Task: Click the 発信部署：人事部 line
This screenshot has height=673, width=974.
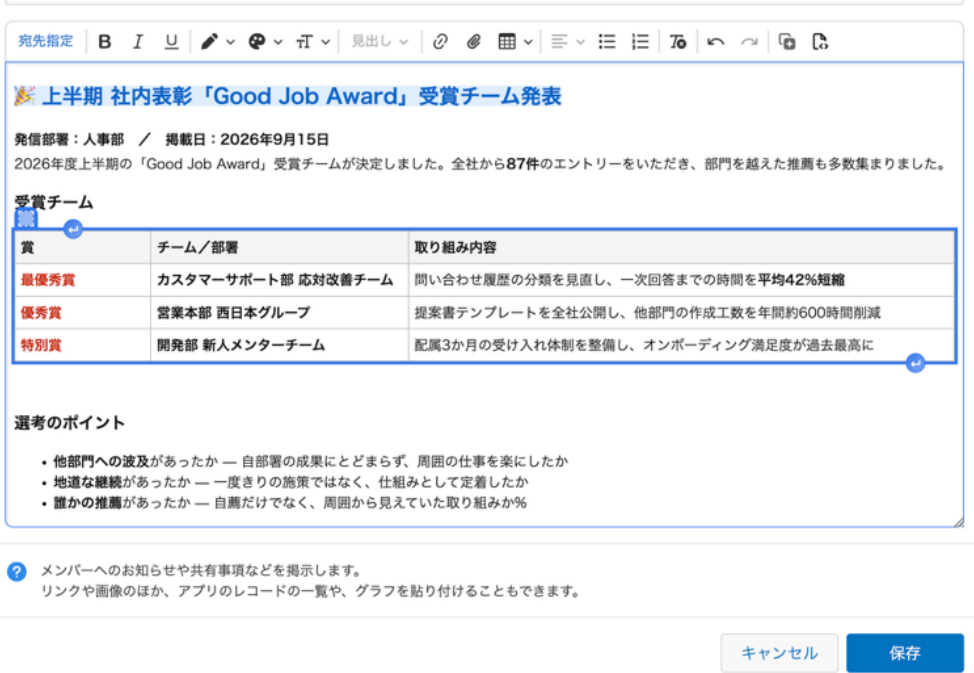Action: [171, 139]
